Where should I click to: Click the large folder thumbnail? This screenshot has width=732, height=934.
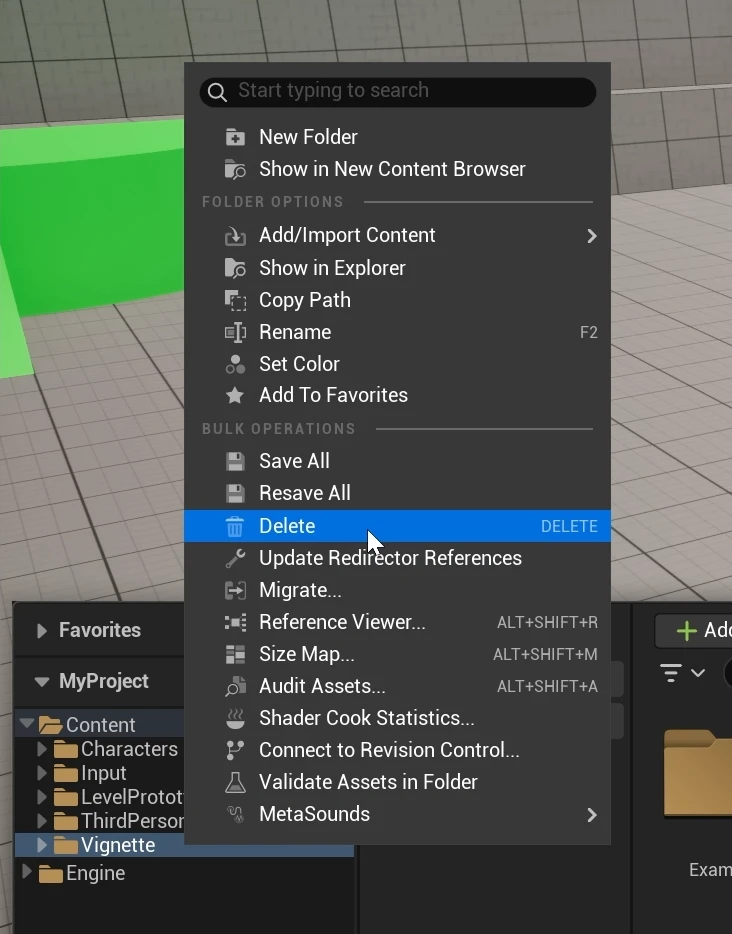[x=698, y=773]
